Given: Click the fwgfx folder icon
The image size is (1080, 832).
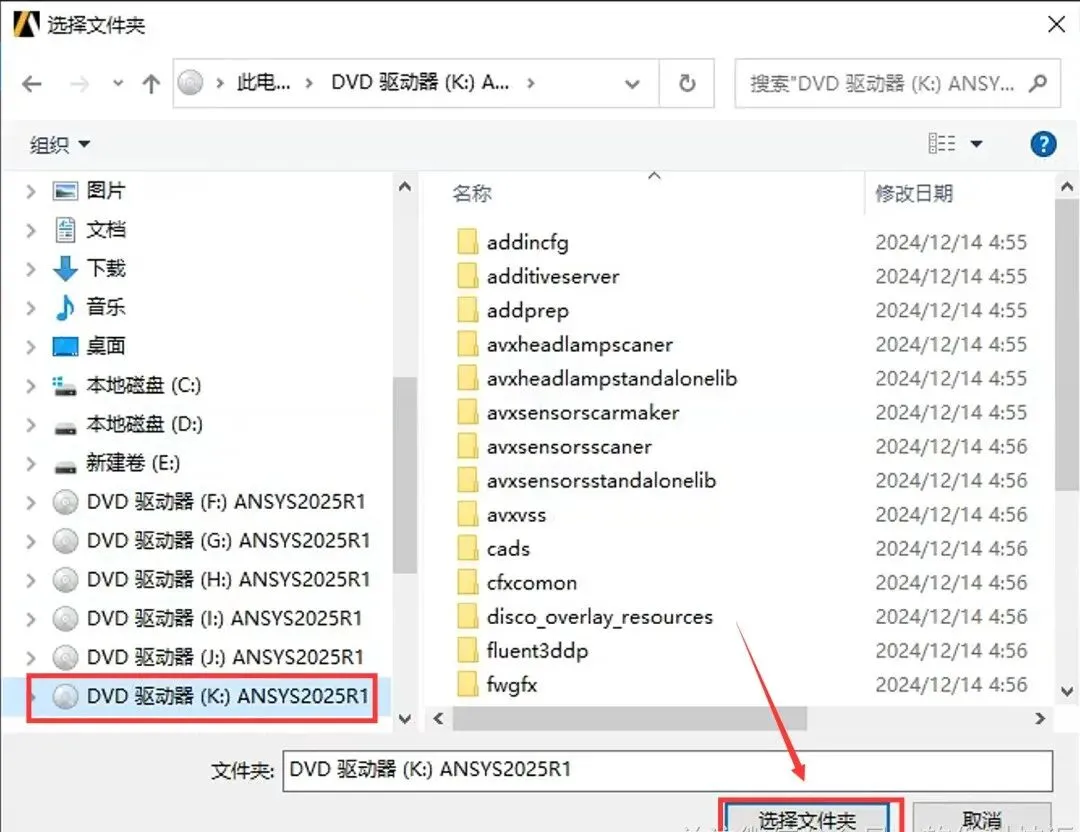Looking at the screenshot, I should tap(467, 685).
